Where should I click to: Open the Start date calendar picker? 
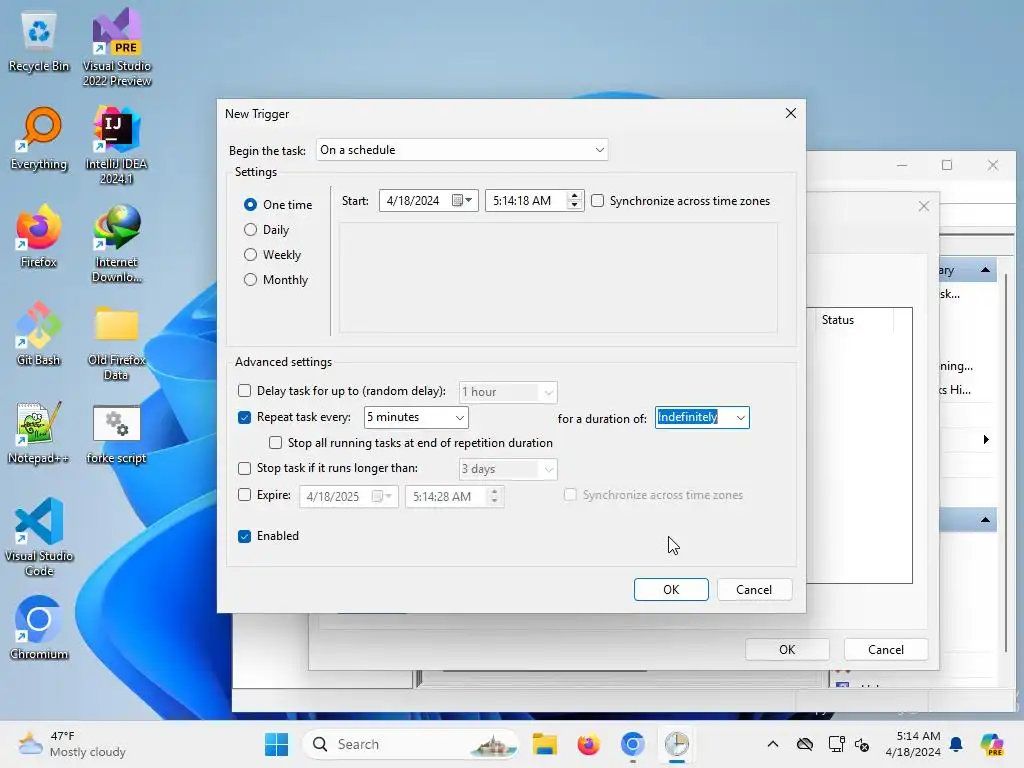pos(462,200)
